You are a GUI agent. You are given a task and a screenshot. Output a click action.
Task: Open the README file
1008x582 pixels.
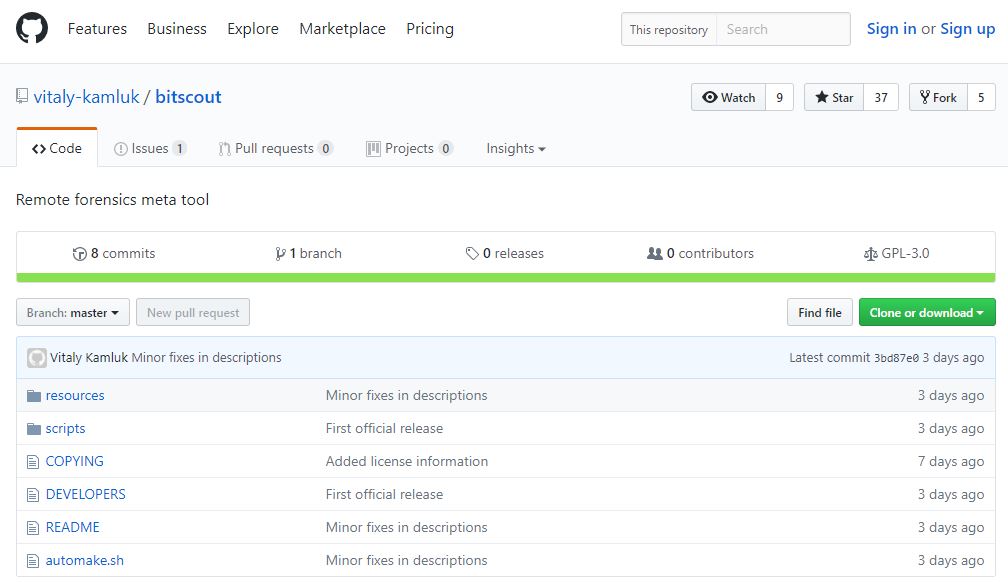click(73, 527)
